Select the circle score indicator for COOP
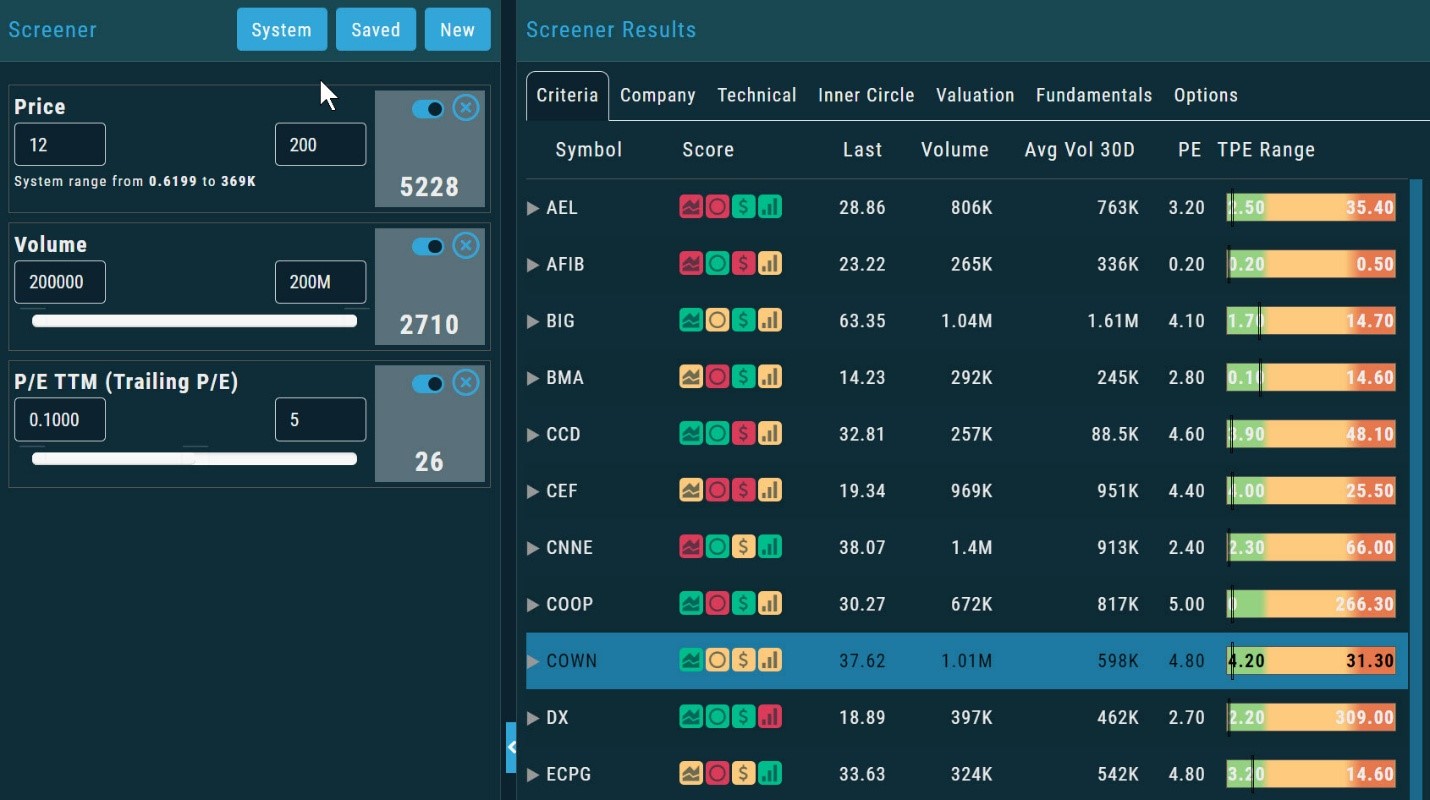1430x800 pixels. (717, 603)
